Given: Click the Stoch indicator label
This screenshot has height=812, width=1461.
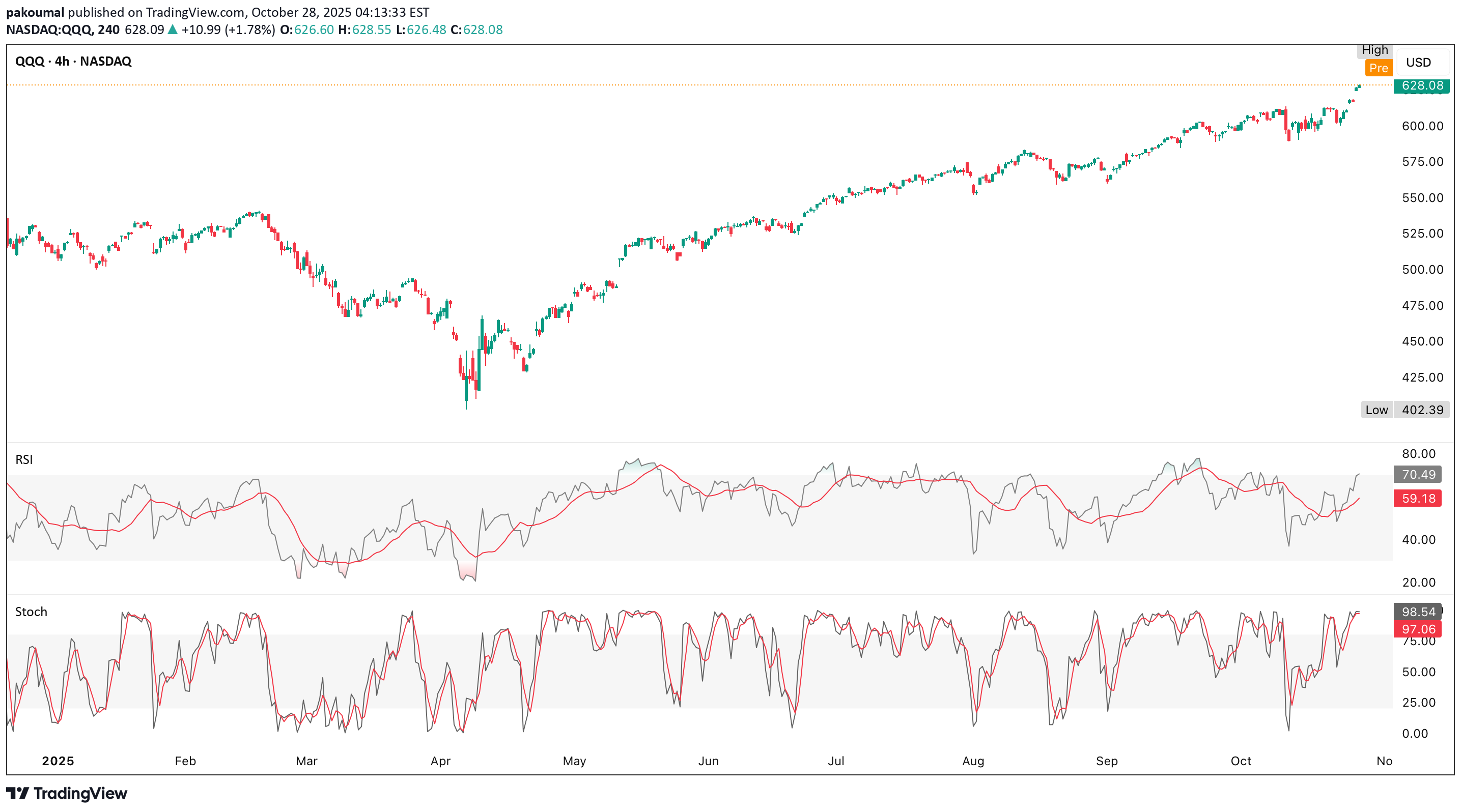Looking at the screenshot, I should coord(31,612).
